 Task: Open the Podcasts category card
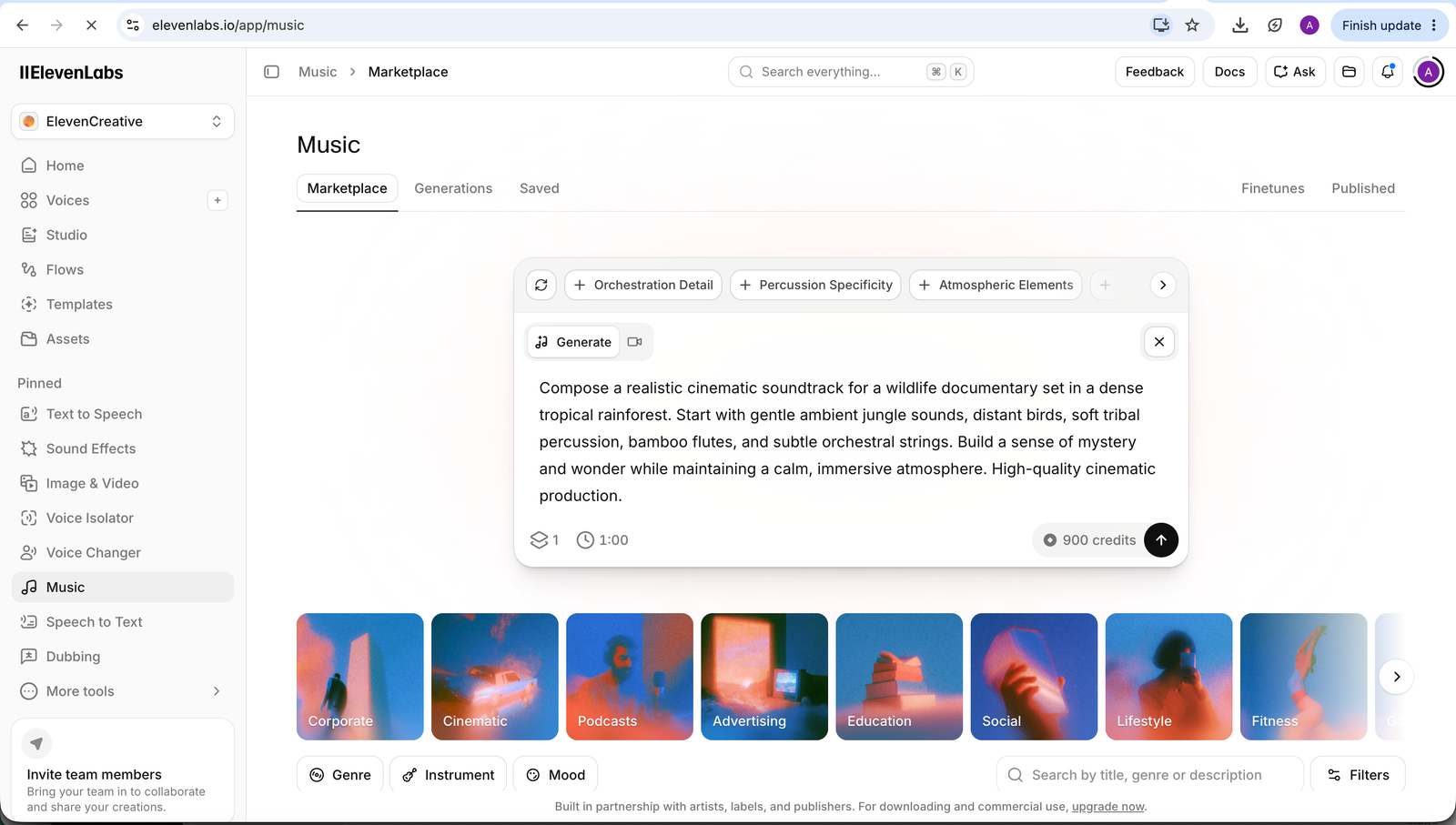click(x=630, y=677)
